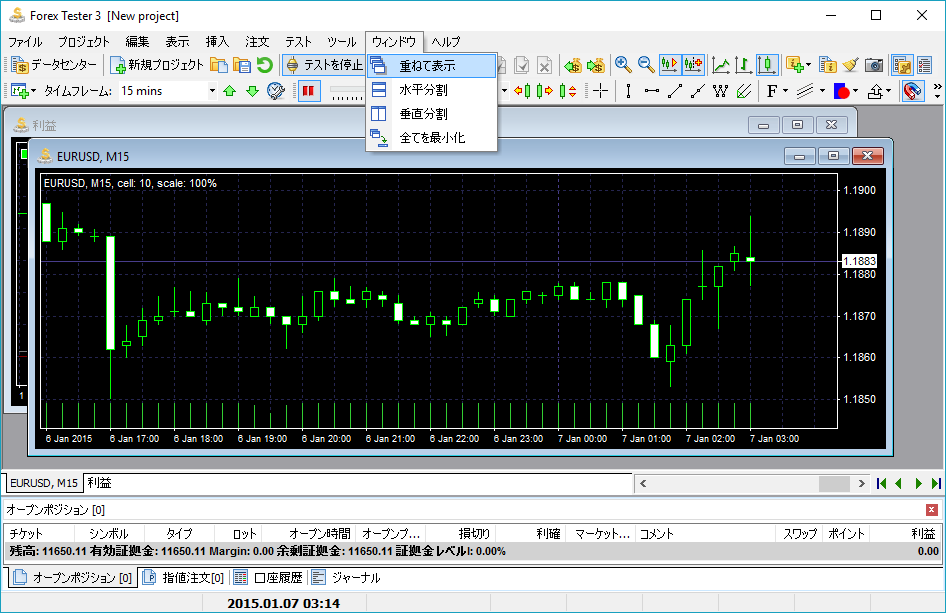Toggle the magnet snap mode button

pos(912,91)
